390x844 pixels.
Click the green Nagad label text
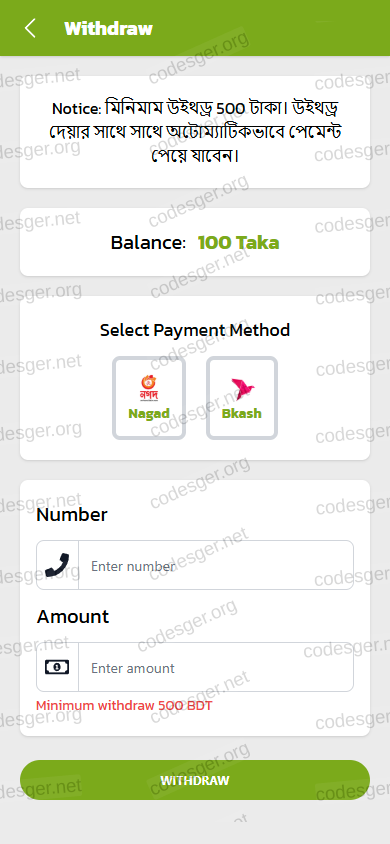(149, 413)
